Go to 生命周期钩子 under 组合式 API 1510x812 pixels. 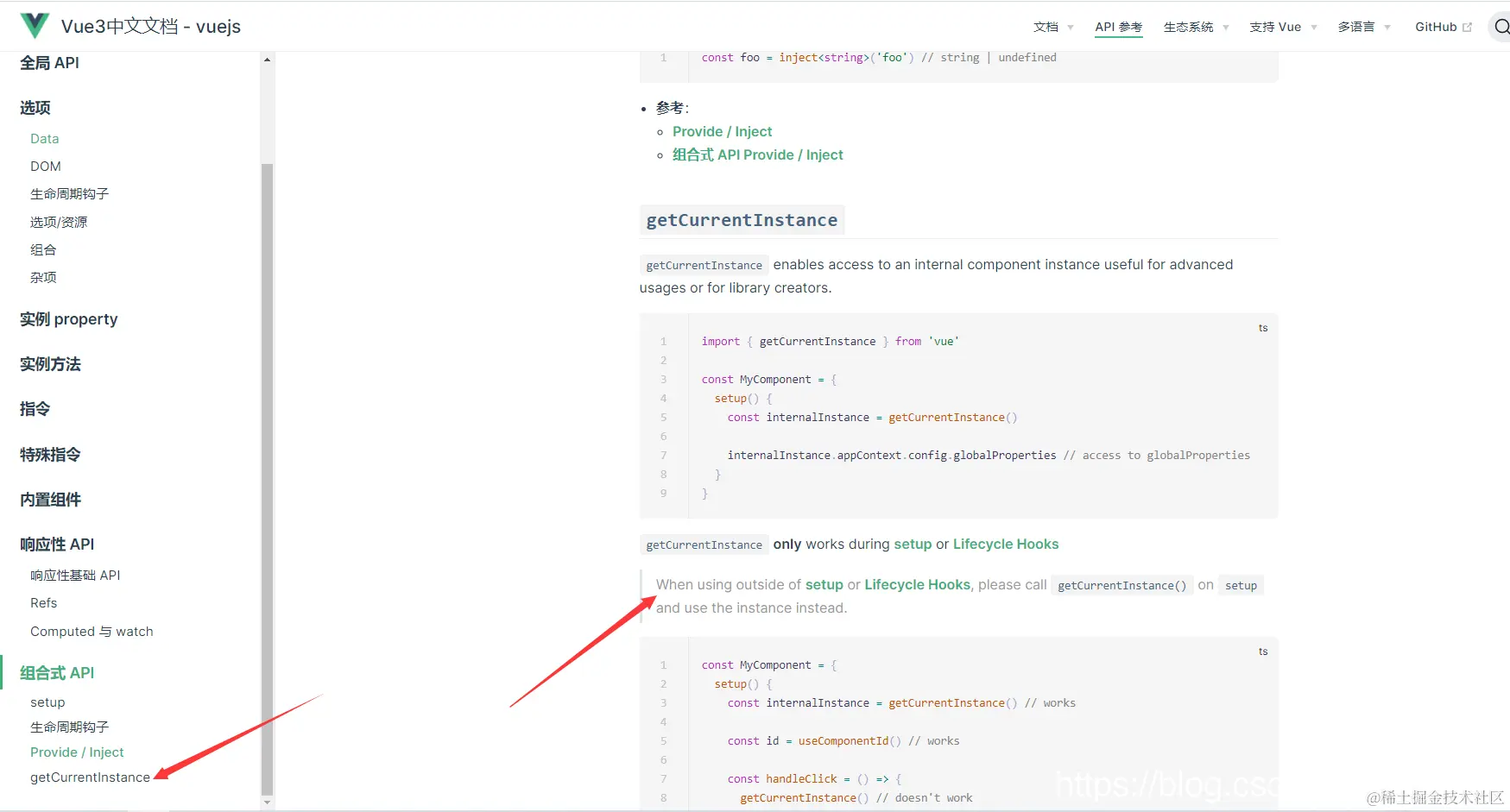(x=69, y=727)
